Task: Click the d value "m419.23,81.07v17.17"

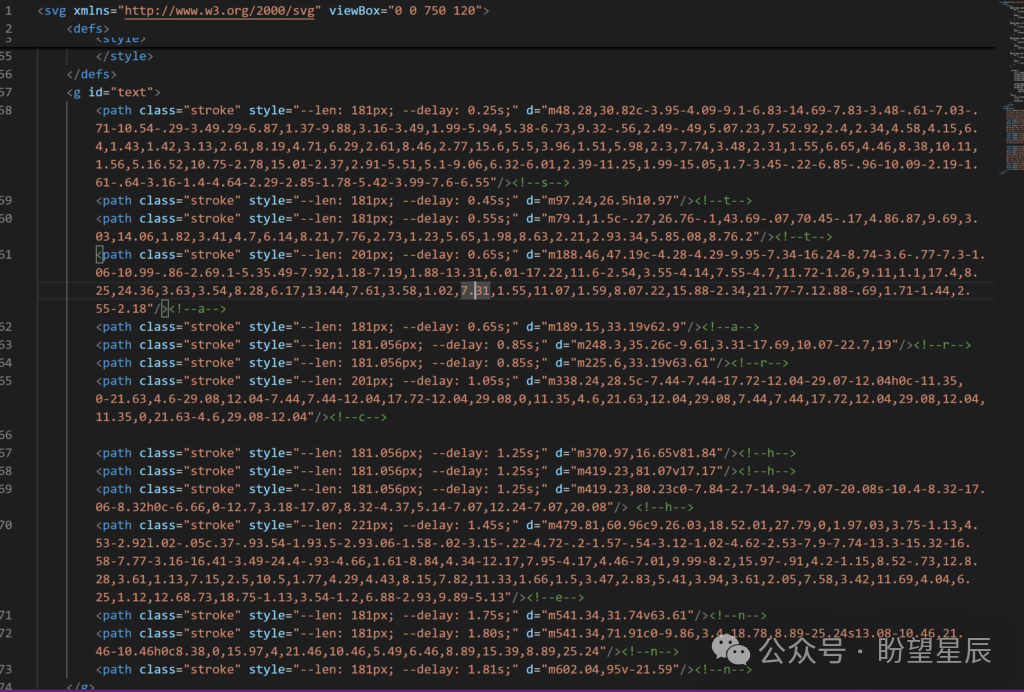Action: click(646, 471)
